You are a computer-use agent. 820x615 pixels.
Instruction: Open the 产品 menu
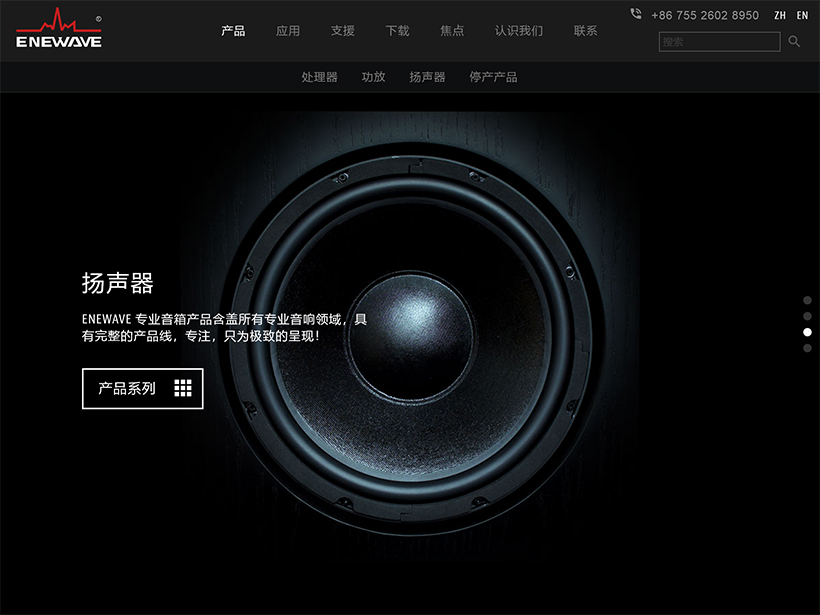click(x=233, y=31)
